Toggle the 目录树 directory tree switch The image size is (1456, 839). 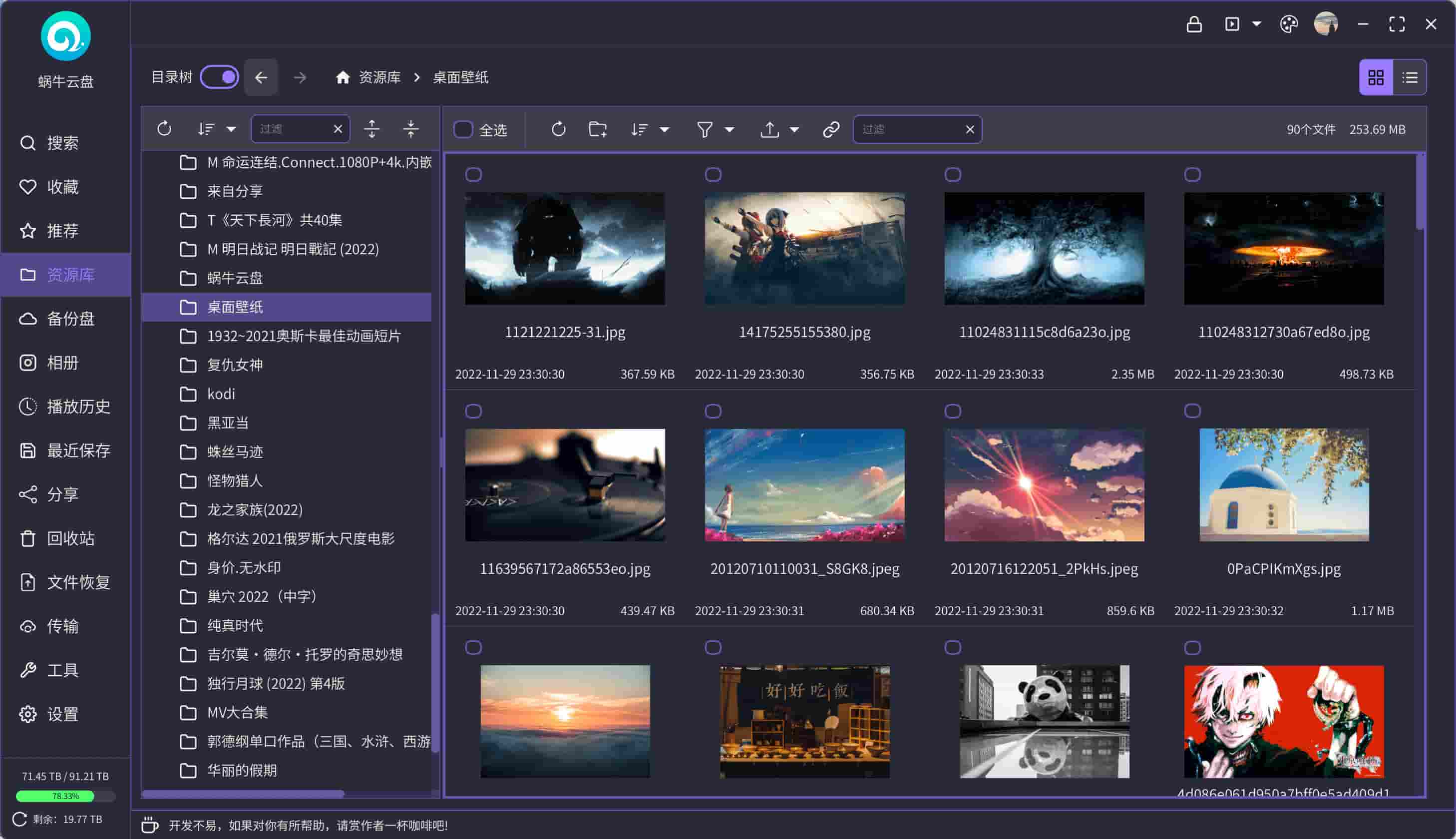(x=219, y=76)
